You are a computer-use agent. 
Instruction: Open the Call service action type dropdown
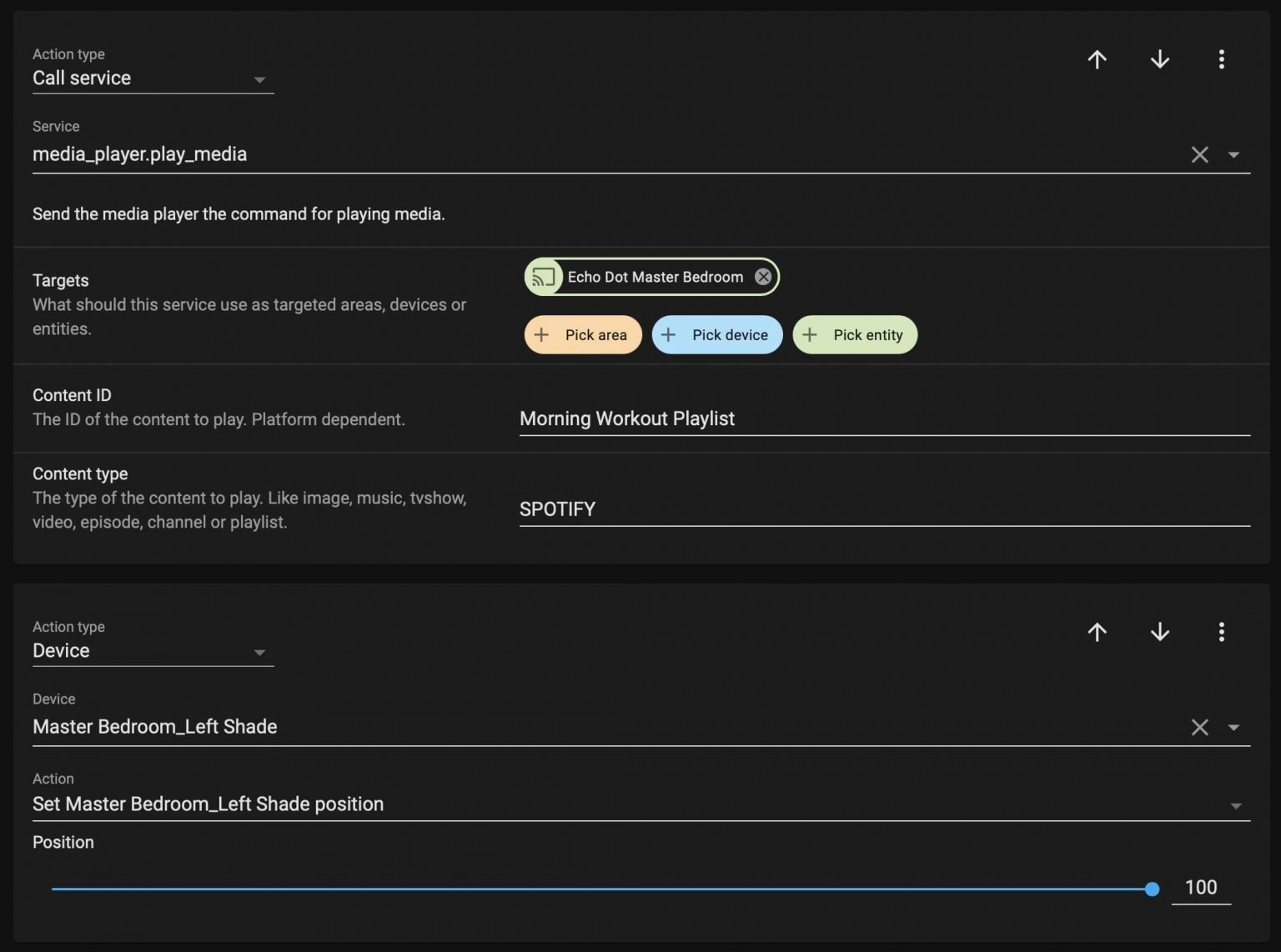pyautogui.click(x=153, y=78)
